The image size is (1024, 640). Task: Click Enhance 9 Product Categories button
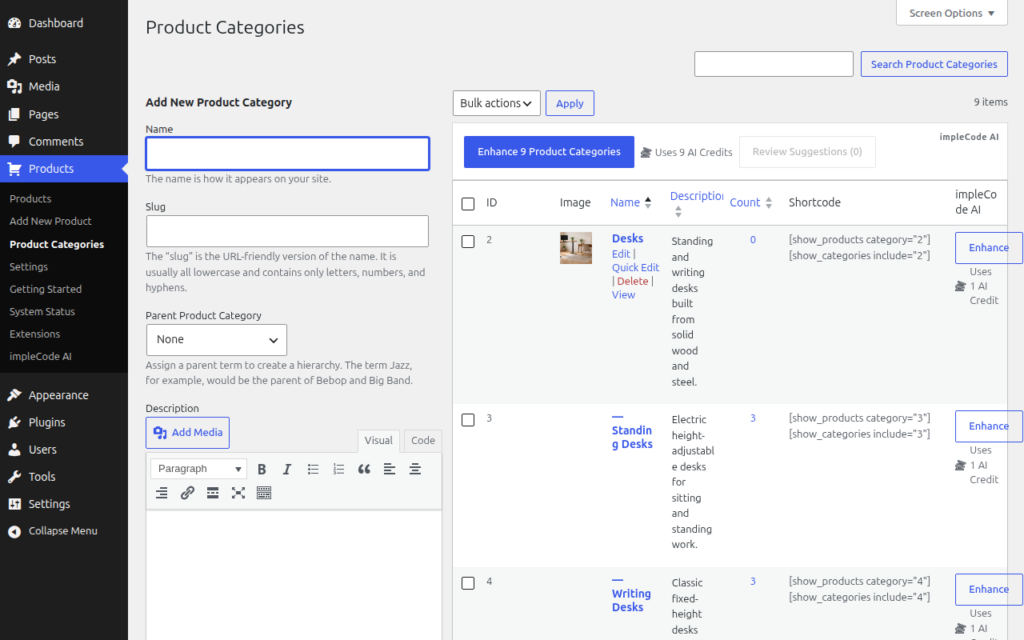pos(549,152)
